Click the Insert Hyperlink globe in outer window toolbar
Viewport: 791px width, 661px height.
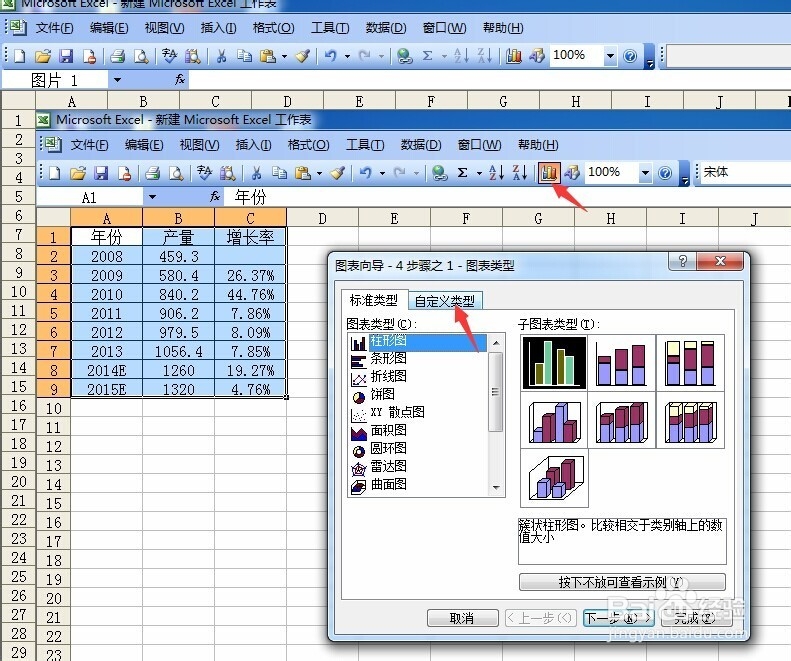click(x=404, y=56)
